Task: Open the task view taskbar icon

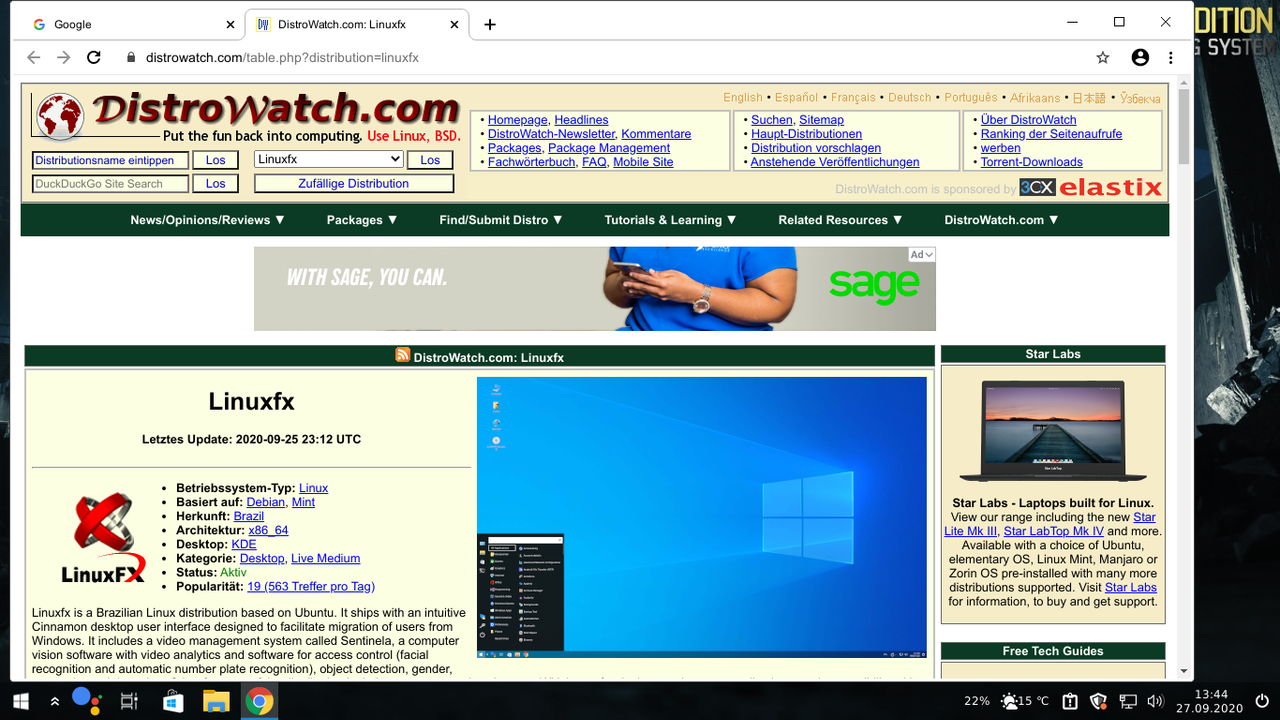Action: pyautogui.click(x=129, y=701)
